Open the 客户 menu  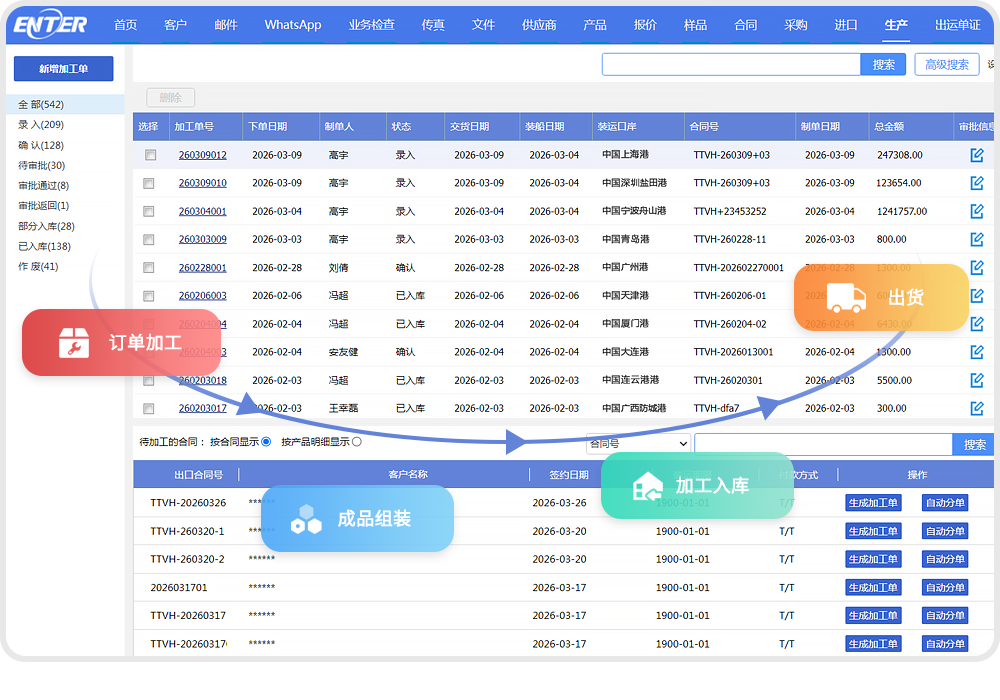coord(175,25)
